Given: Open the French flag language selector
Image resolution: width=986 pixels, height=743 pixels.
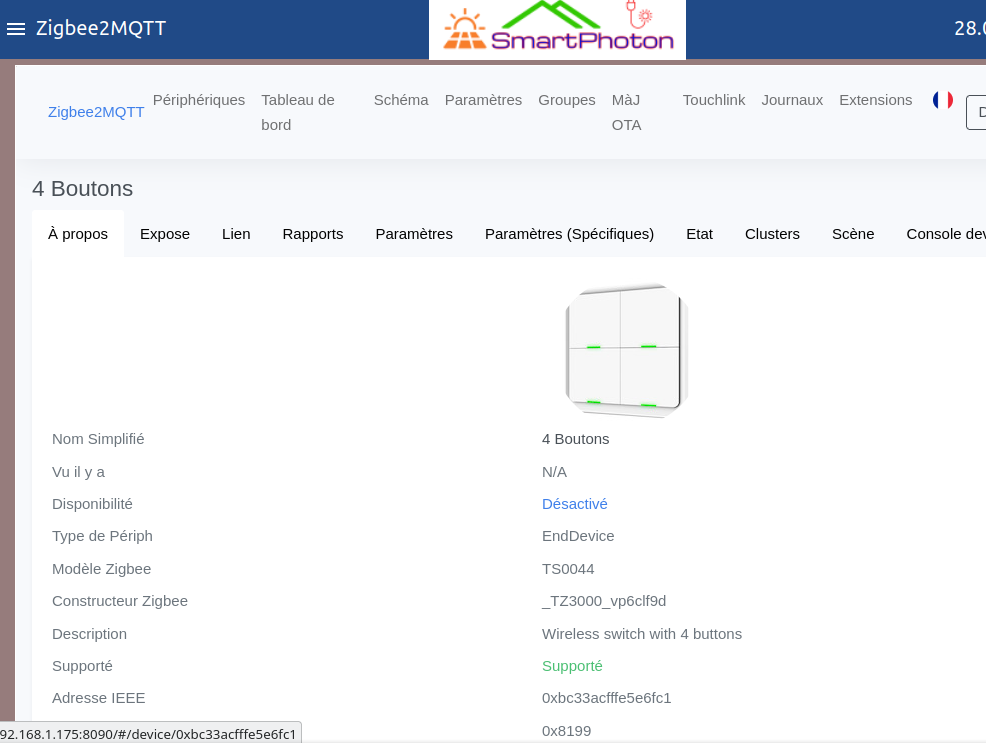Looking at the screenshot, I should [942, 100].
